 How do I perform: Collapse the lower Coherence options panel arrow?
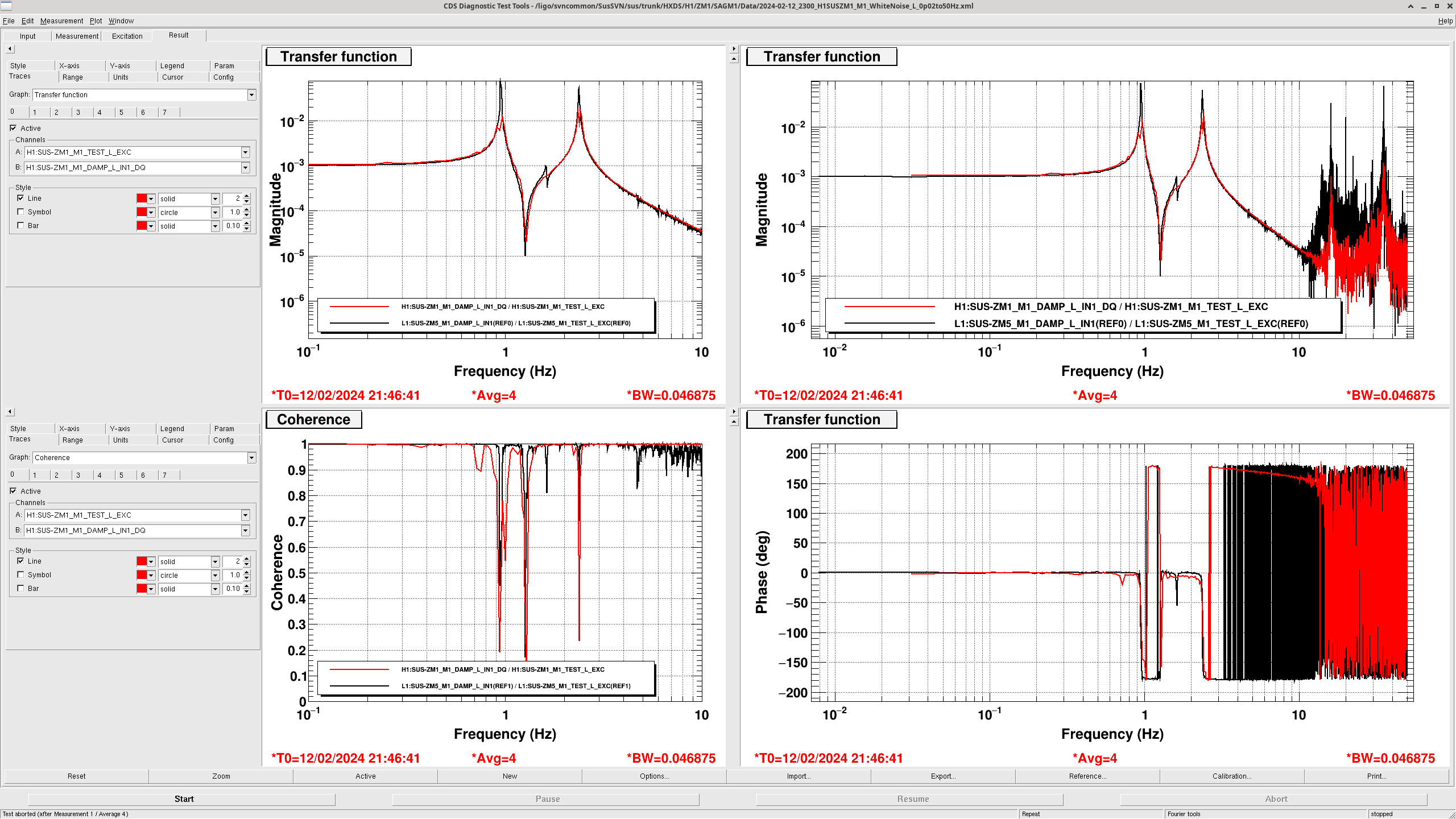[10, 412]
